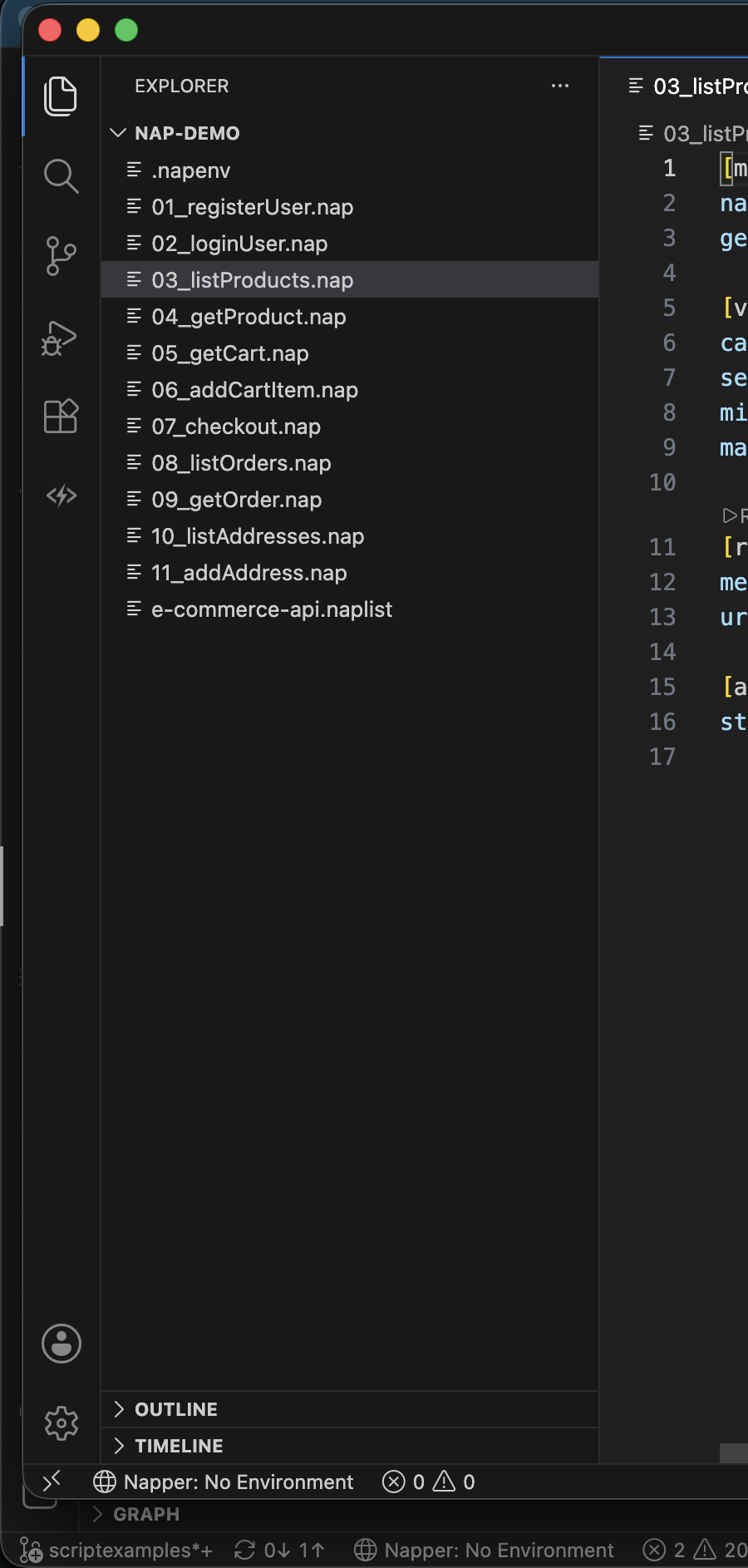
Task: Collapse the NAP-DEMO folder
Action: [x=350, y=133]
